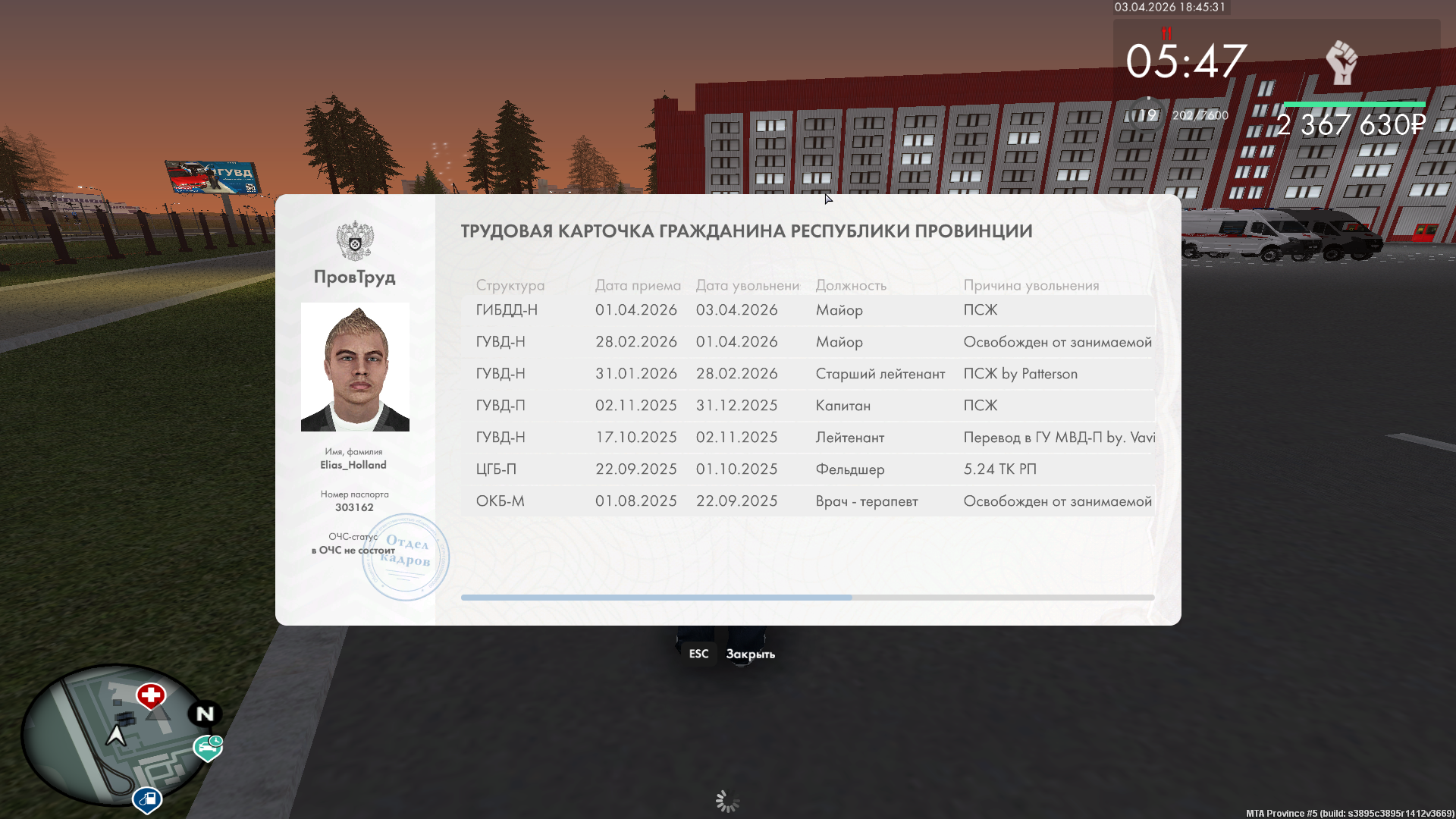The image size is (1456, 819).
Task: Click the N compass marker on minimap
Action: 205,714
